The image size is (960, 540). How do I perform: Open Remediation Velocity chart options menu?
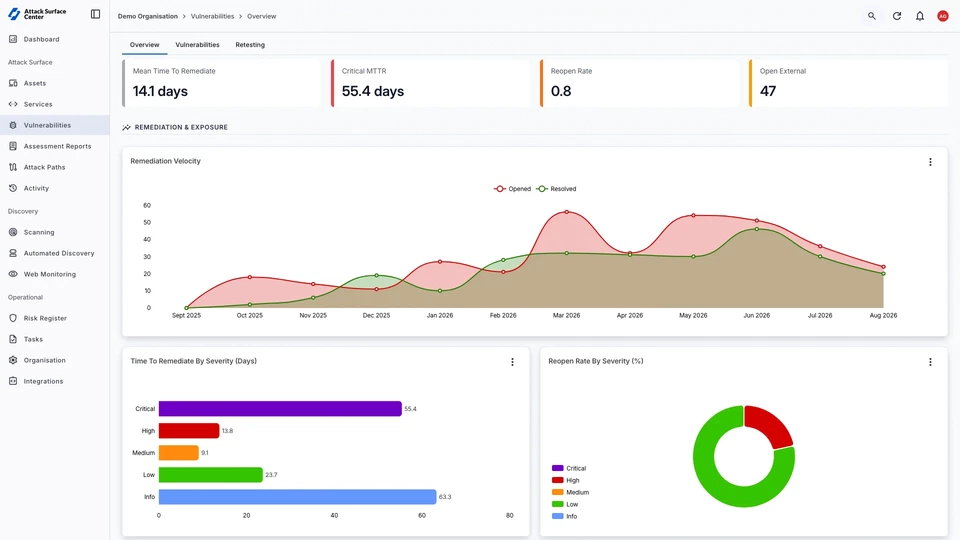(930, 162)
